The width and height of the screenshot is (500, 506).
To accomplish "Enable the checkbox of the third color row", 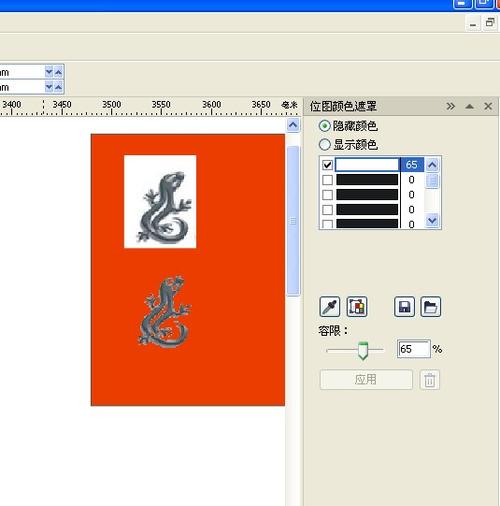I will point(327,195).
